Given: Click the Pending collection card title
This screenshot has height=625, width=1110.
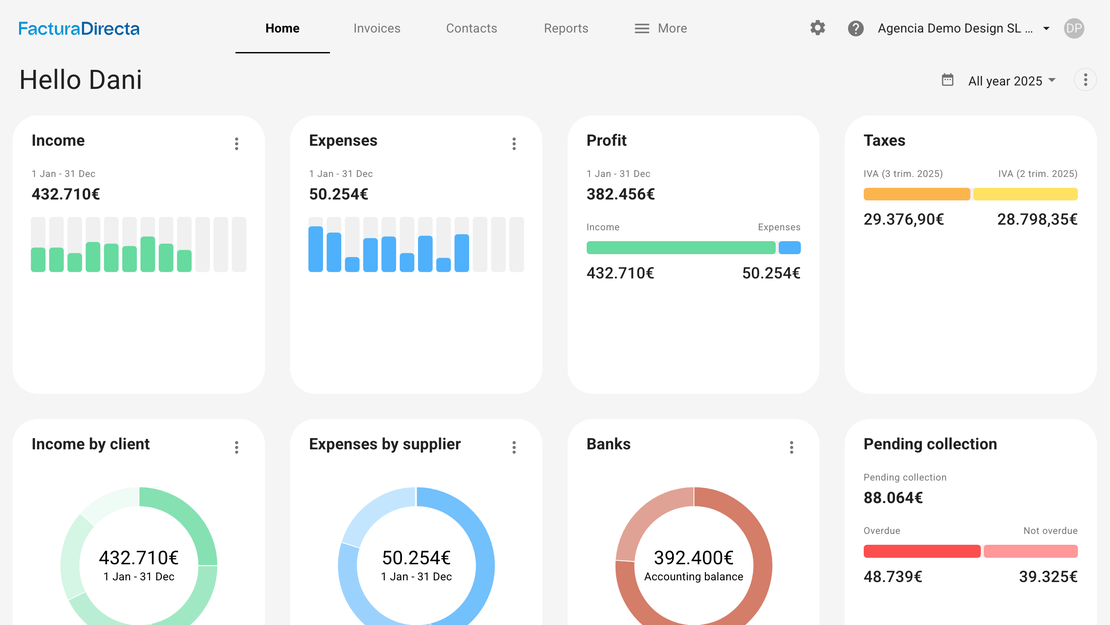Looking at the screenshot, I should (930, 444).
